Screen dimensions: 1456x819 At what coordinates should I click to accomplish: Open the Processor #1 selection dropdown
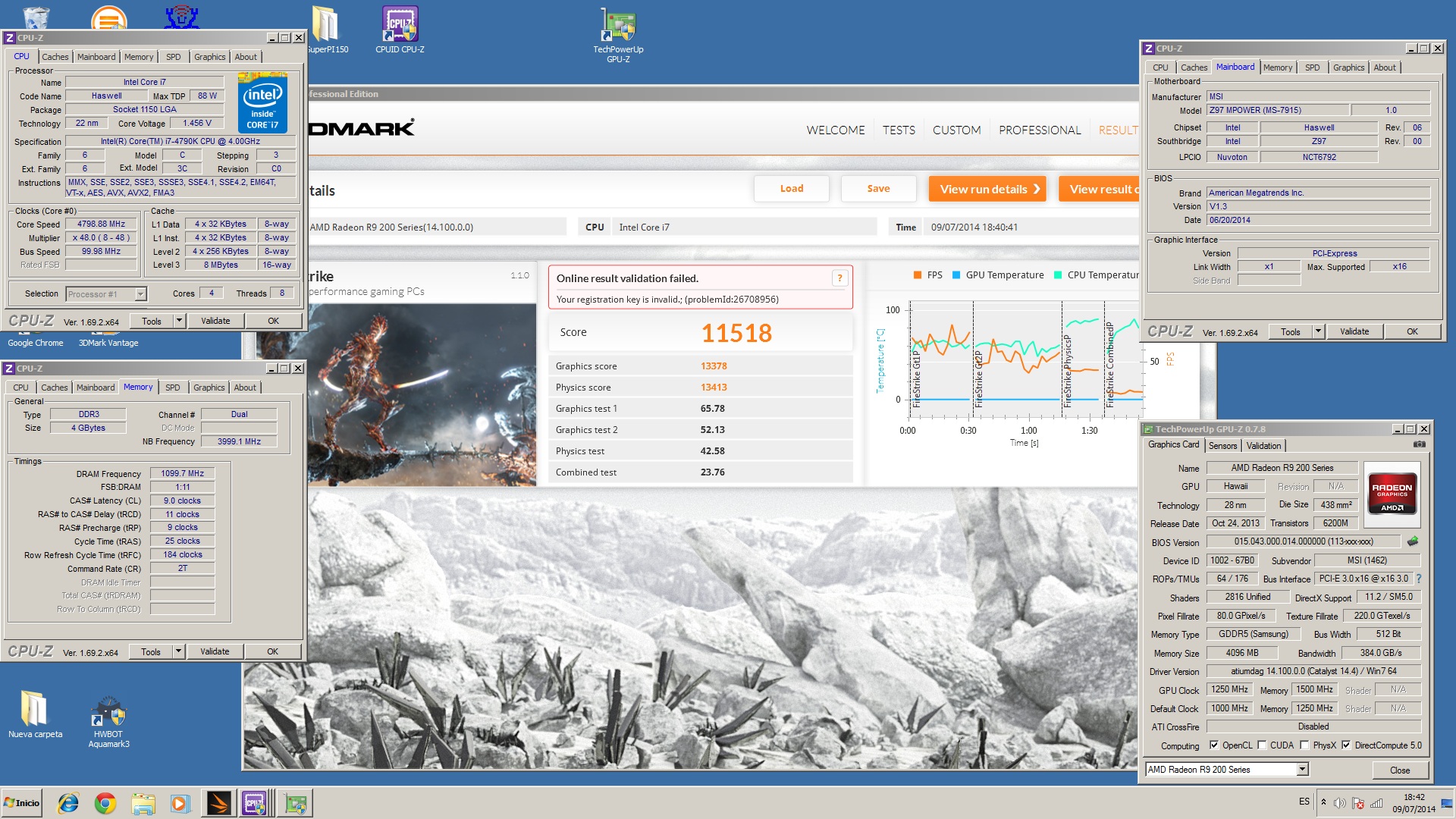coord(140,294)
